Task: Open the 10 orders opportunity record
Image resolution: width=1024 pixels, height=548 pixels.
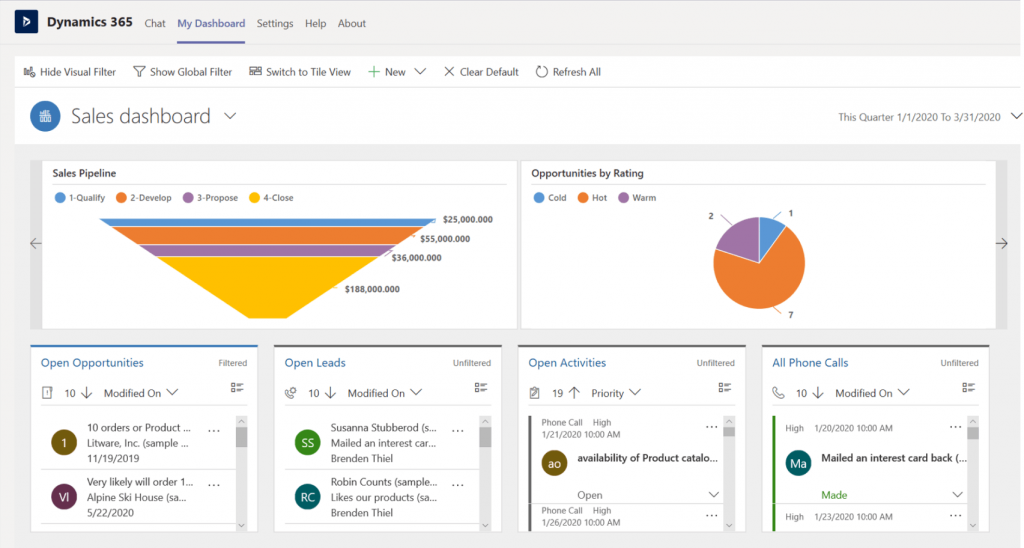Action: coord(133,428)
